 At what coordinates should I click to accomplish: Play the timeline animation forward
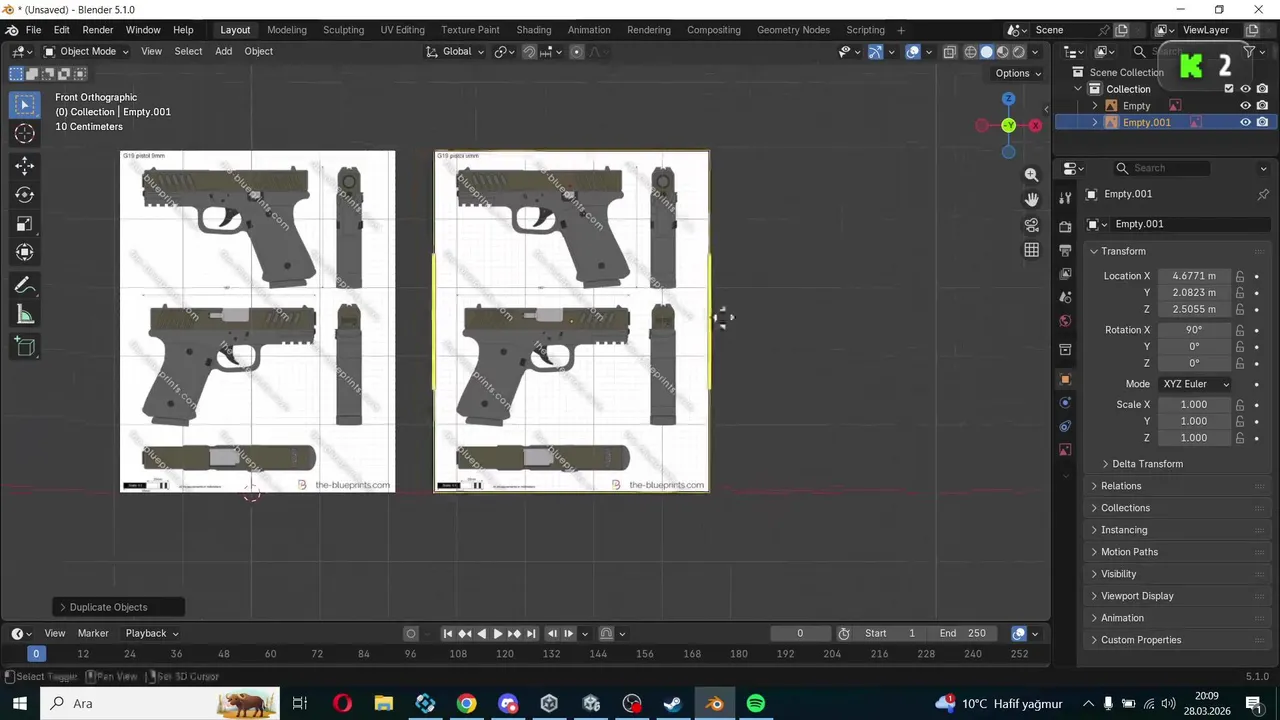tap(498, 633)
